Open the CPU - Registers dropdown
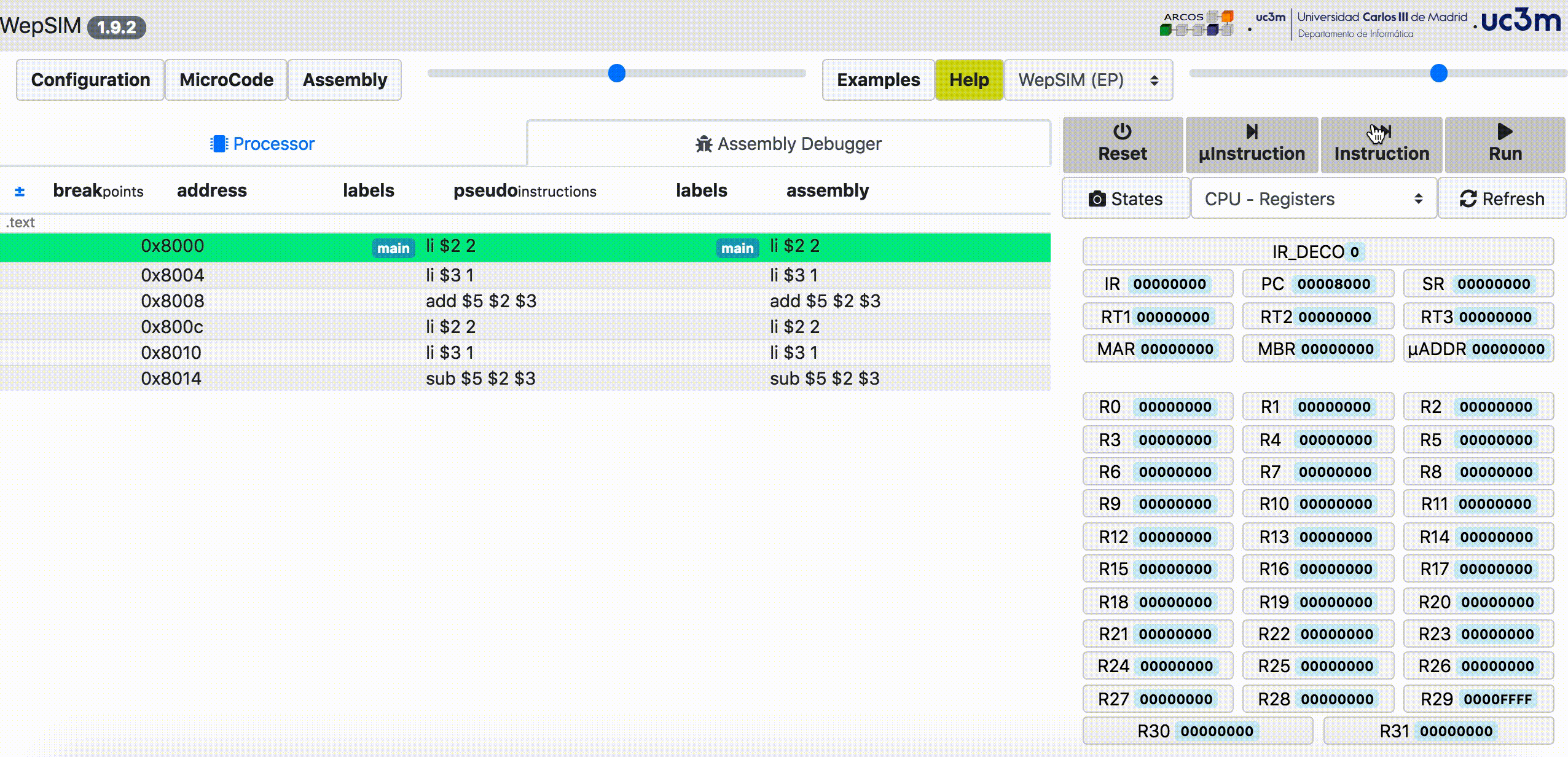The height and width of the screenshot is (757, 1568). [x=1313, y=199]
